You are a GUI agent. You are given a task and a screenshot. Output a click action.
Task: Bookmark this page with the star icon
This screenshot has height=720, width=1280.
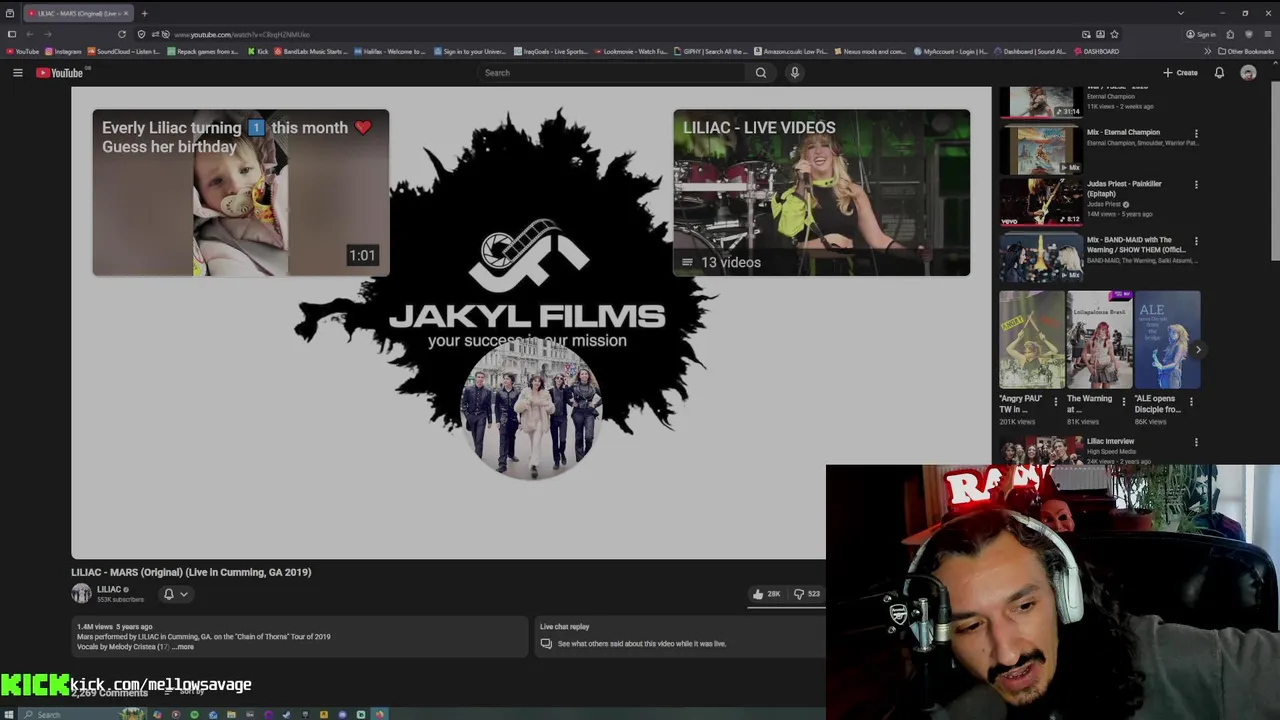pyautogui.click(x=1114, y=34)
